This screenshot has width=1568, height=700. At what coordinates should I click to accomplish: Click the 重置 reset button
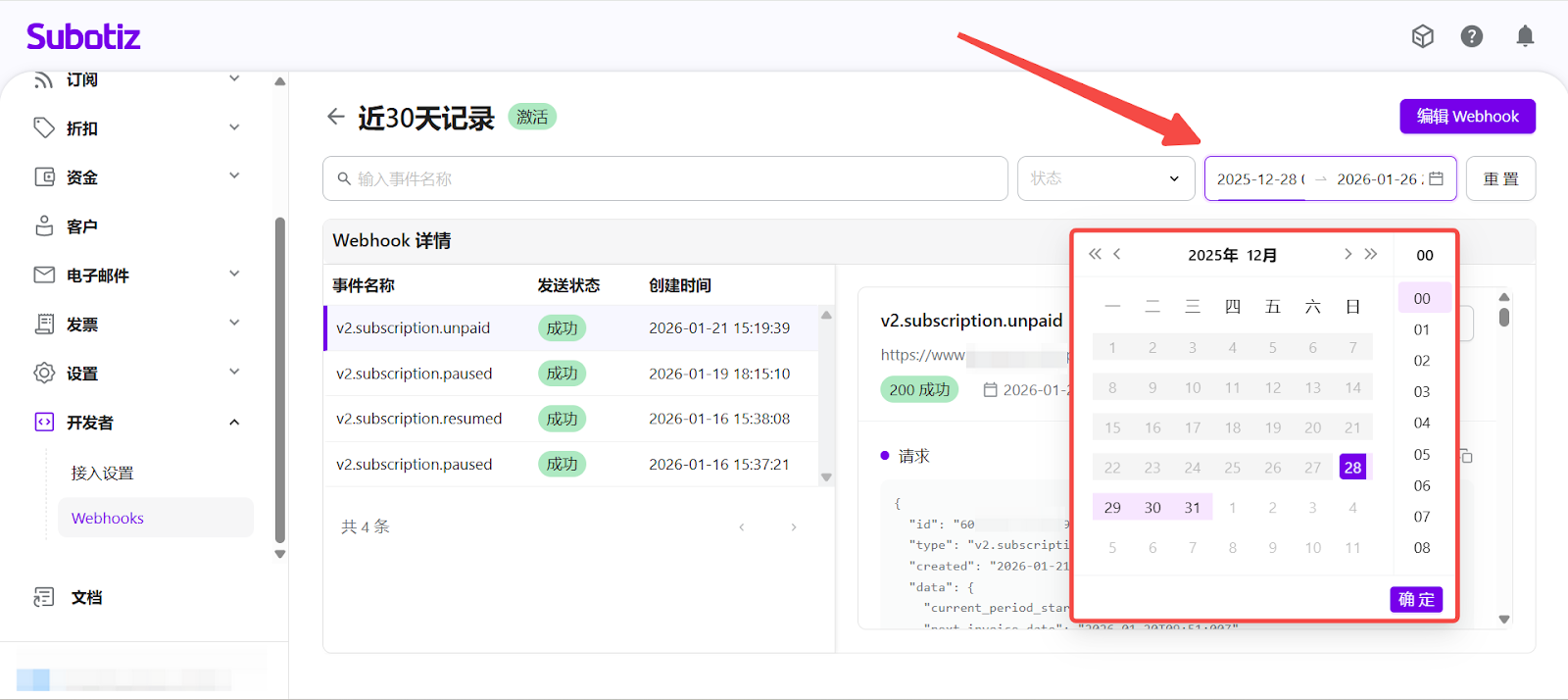tap(1500, 178)
